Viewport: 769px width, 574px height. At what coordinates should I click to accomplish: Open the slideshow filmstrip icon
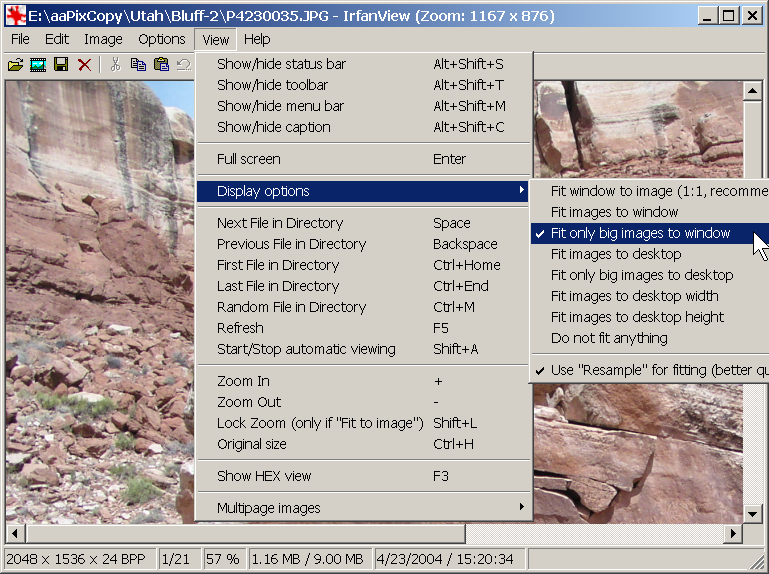pyautogui.click(x=38, y=65)
